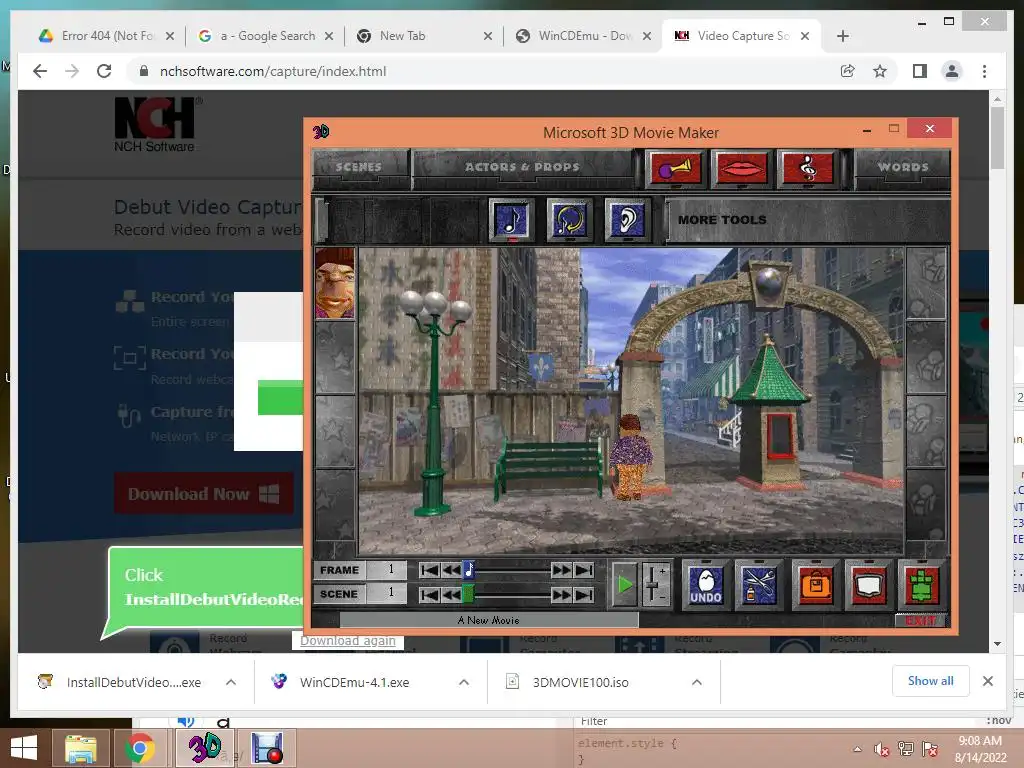Expand WinCDEmu-4.1.exe download options
The width and height of the screenshot is (1024, 768).
click(464, 682)
